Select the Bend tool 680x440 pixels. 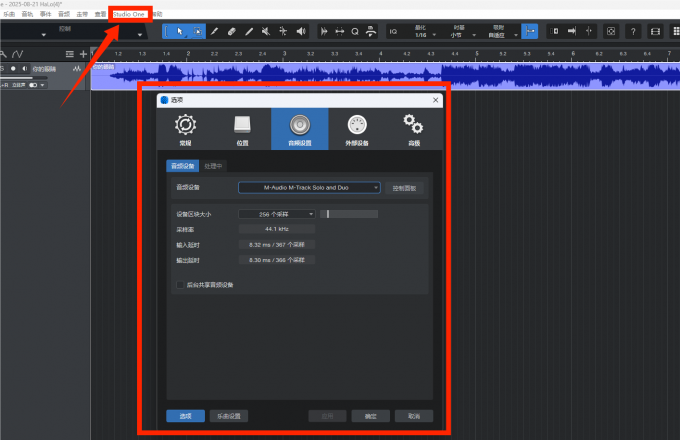pyautogui.click(x=283, y=31)
